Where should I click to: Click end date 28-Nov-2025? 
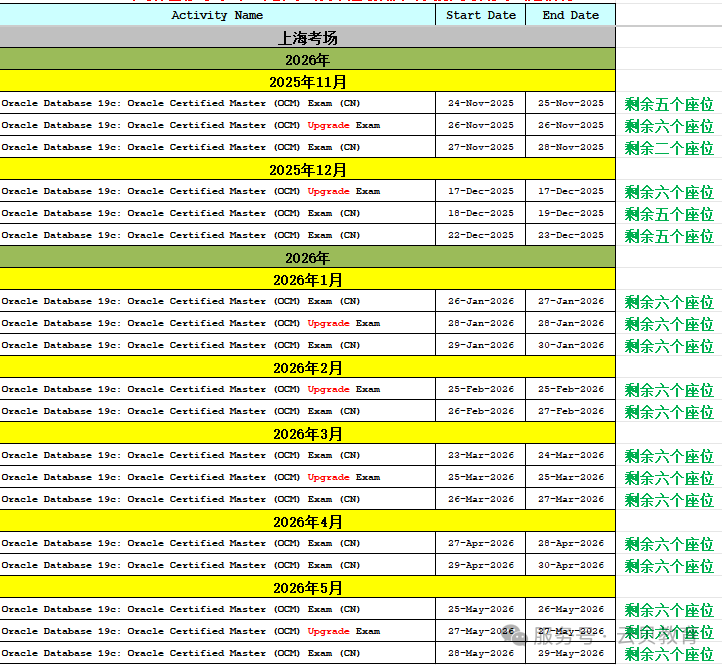(x=571, y=147)
